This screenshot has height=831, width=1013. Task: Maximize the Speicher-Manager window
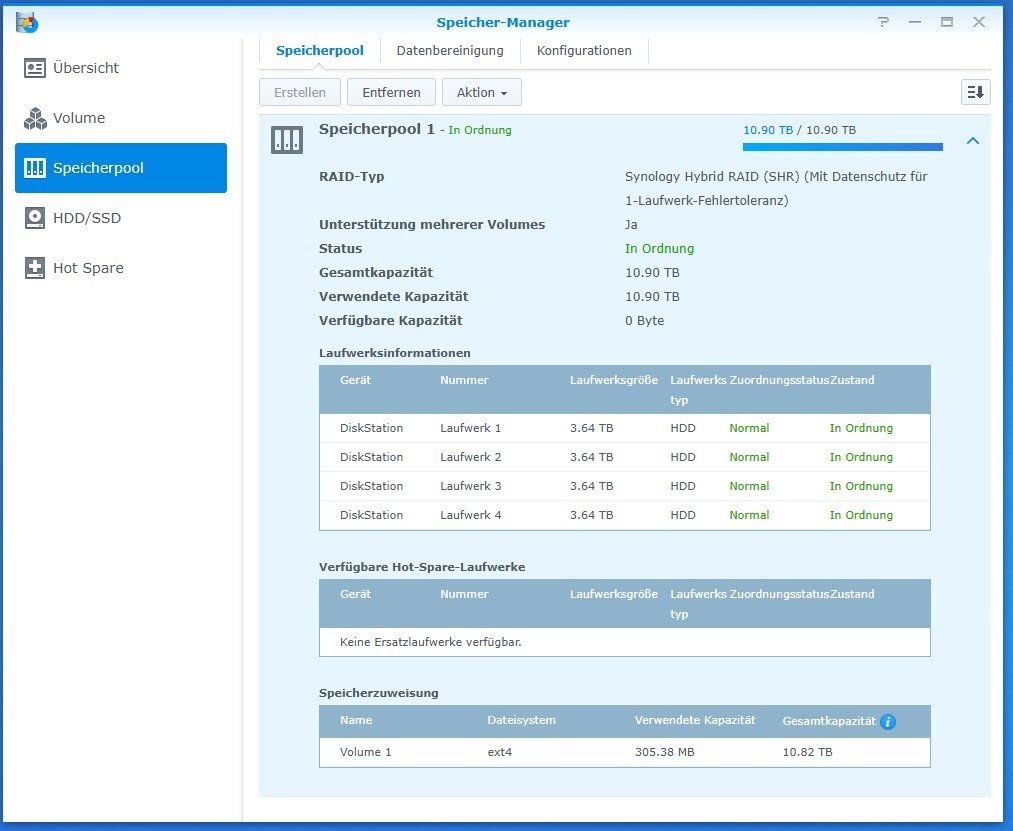click(947, 22)
